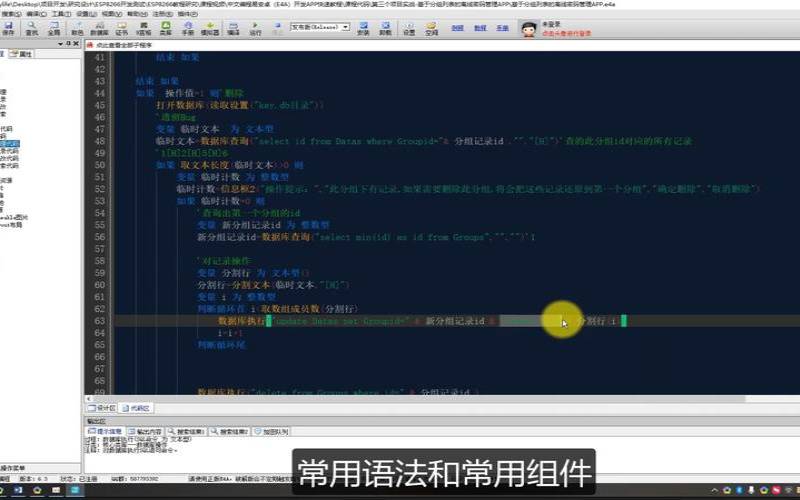Click the 卸载 (uninstall) toolbar icon

click(385, 28)
